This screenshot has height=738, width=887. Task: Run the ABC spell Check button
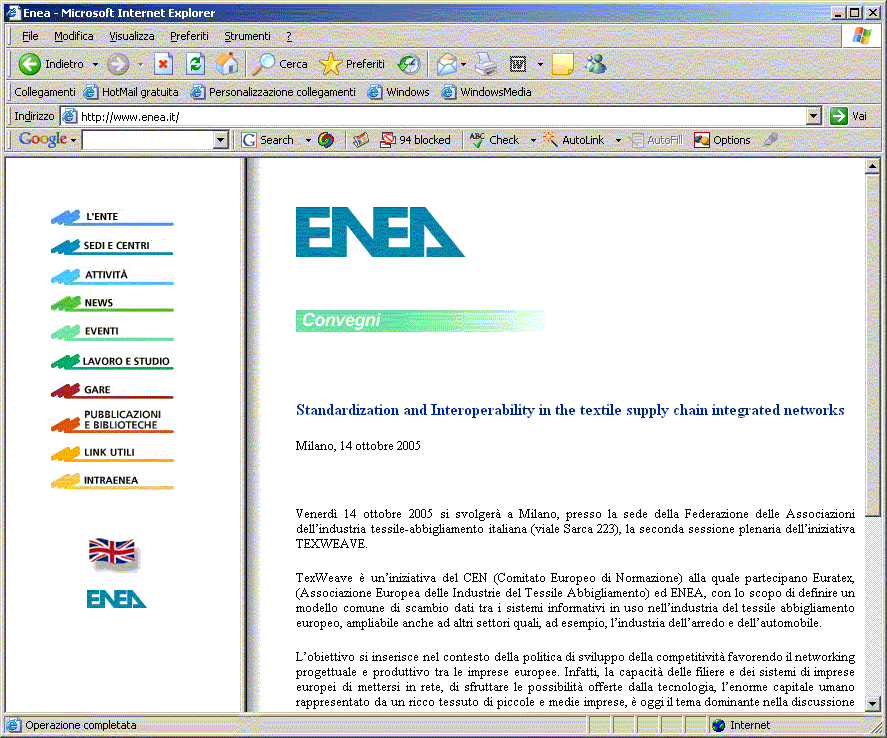pyautogui.click(x=494, y=140)
